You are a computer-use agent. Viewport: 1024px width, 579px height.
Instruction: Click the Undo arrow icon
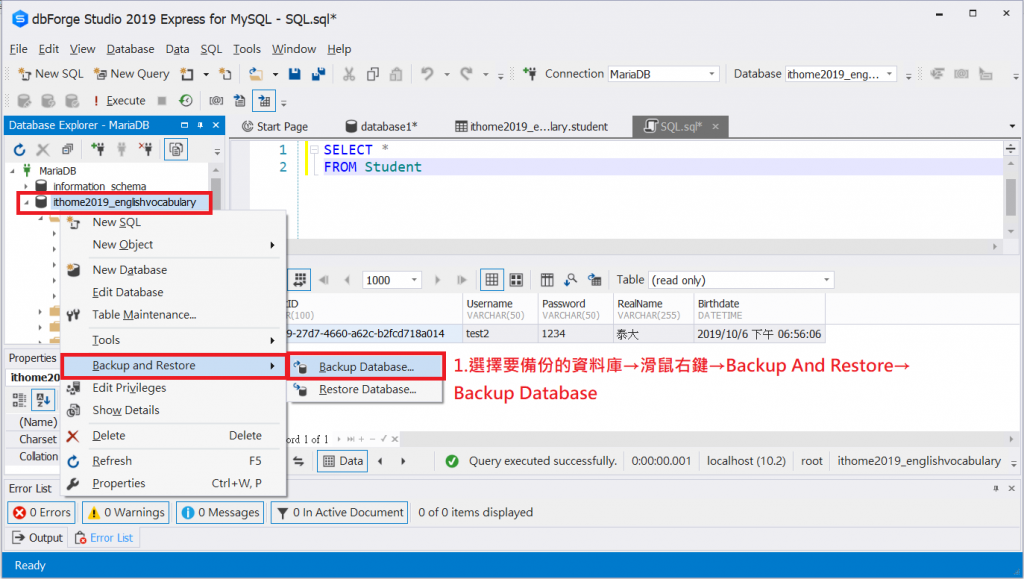427,74
